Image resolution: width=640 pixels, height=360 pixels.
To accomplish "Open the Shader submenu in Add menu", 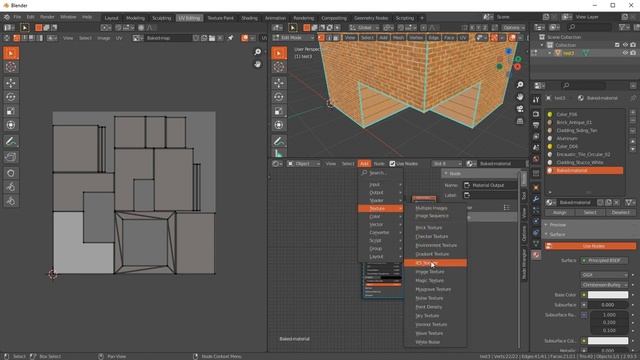I will point(380,200).
